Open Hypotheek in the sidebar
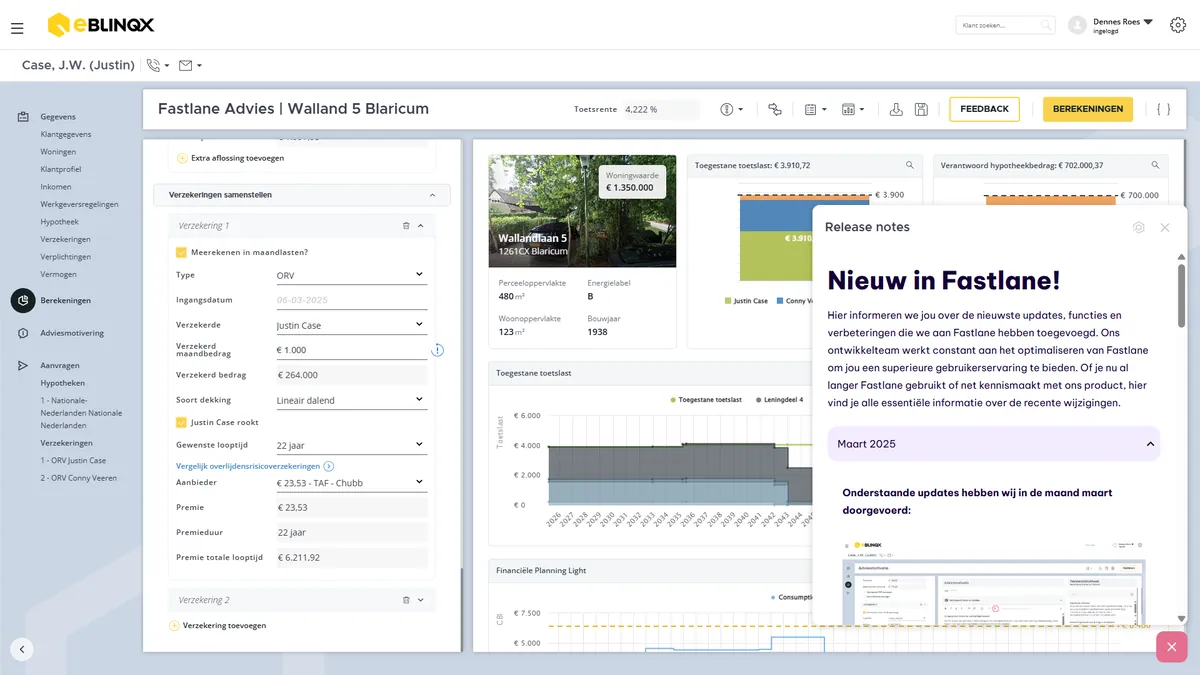The image size is (1200, 675). pos(59,222)
